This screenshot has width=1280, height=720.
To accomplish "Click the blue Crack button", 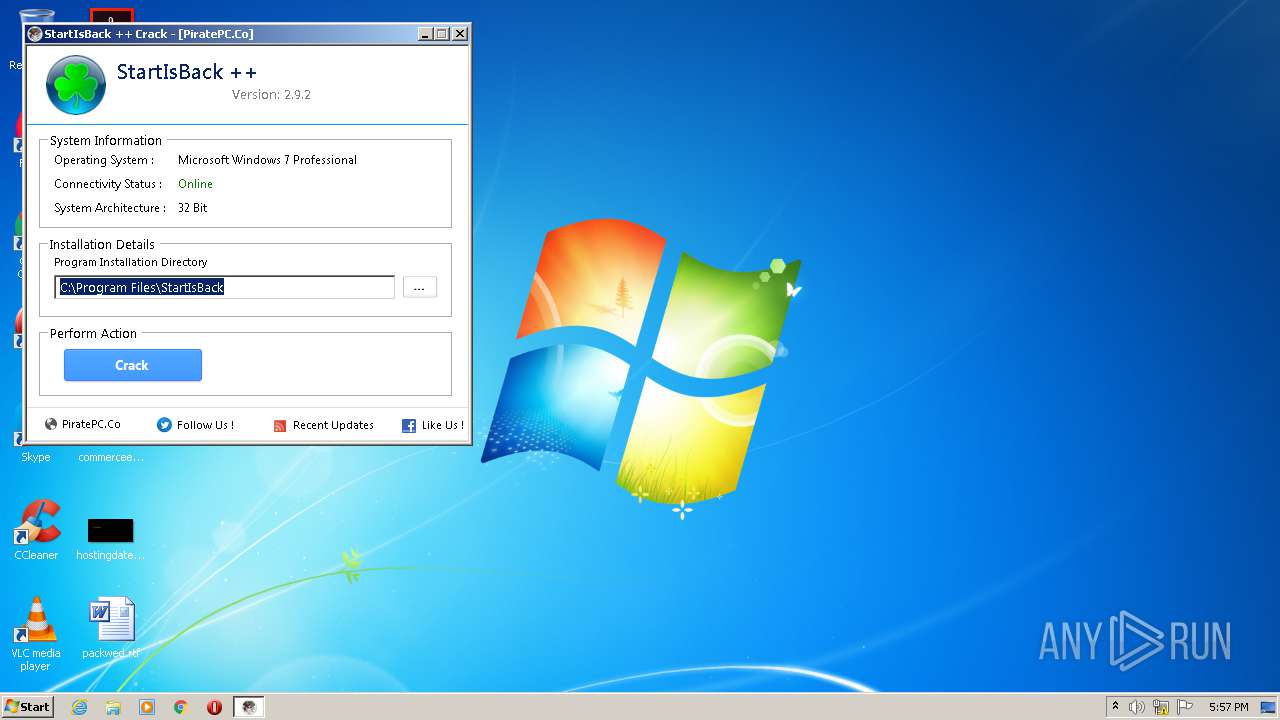I will pyautogui.click(x=132, y=365).
